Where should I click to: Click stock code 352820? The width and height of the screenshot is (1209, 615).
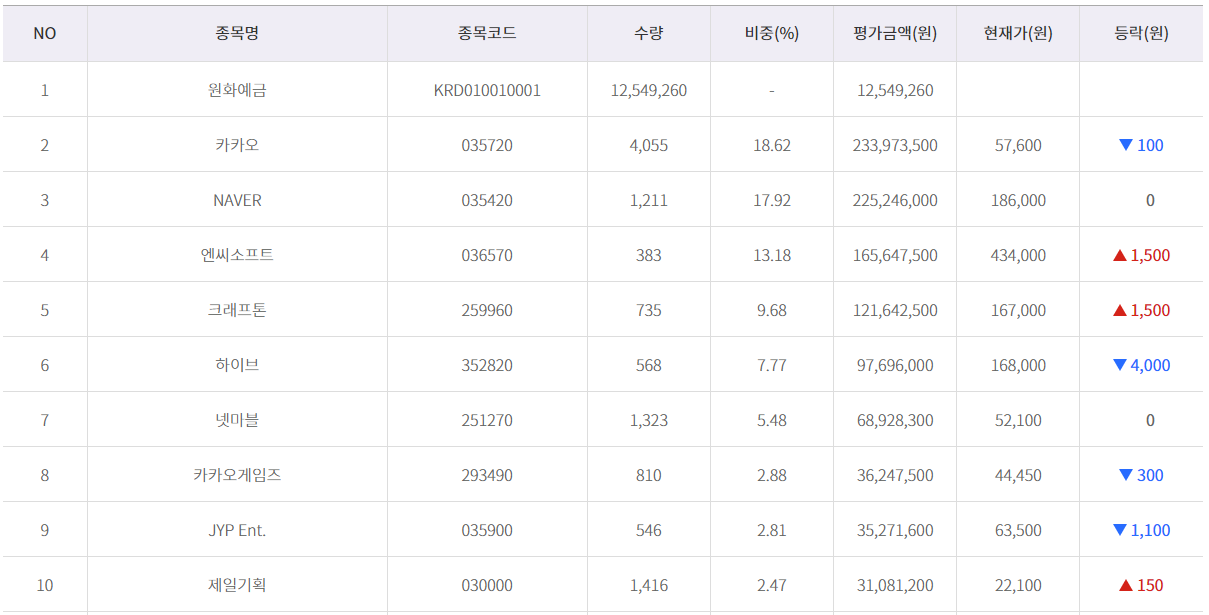point(487,365)
